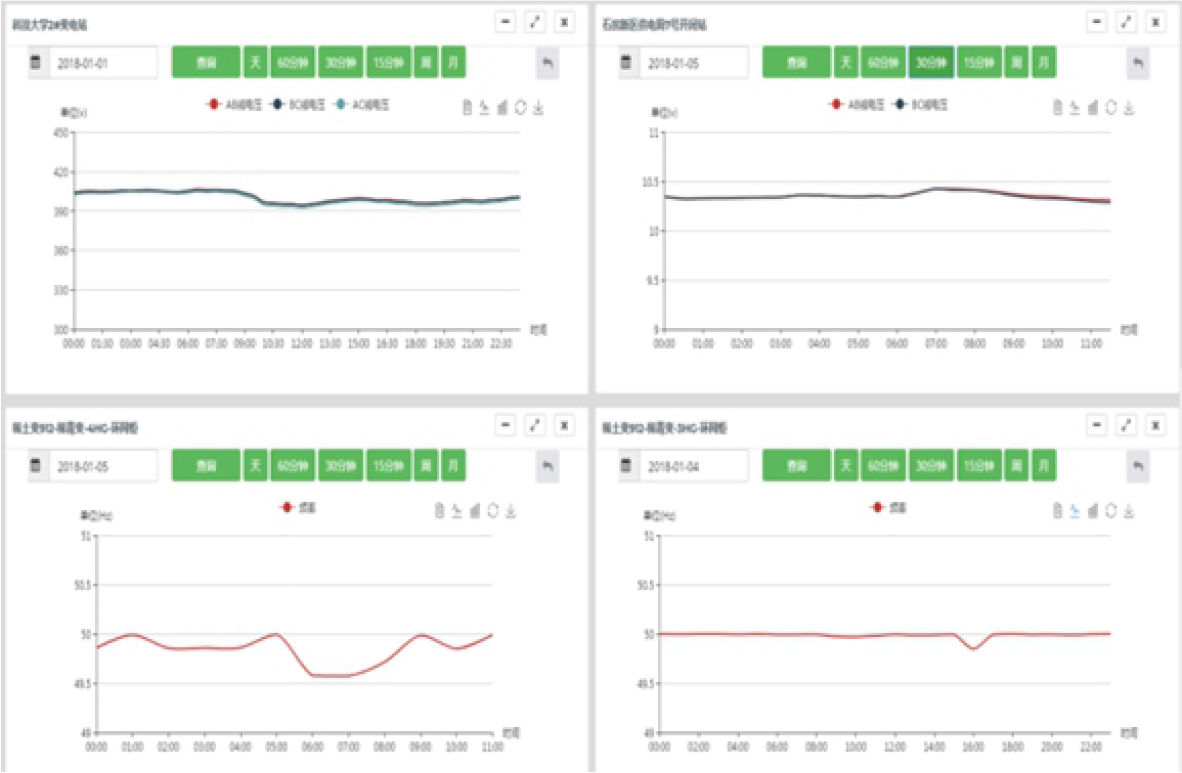Switch 2018-01-01 voltage chart to line type
The height and width of the screenshot is (773, 1182).
tap(485, 108)
